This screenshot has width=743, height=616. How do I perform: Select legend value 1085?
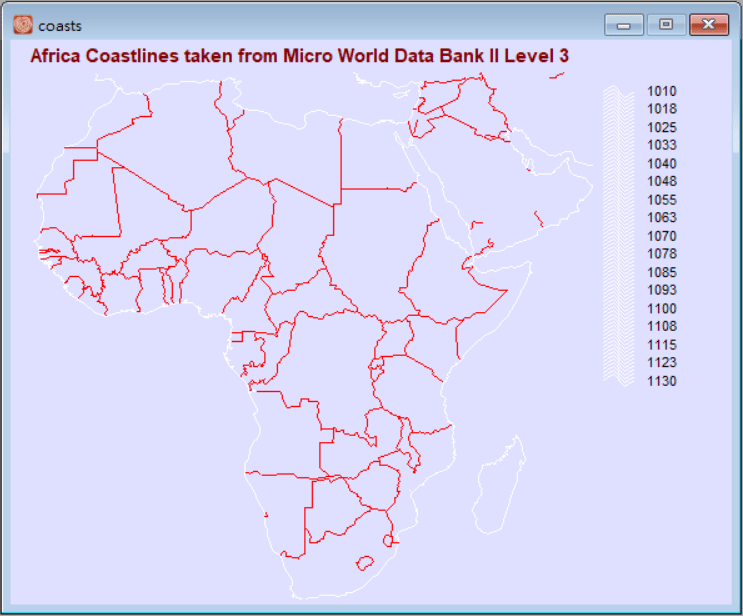[x=662, y=272]
